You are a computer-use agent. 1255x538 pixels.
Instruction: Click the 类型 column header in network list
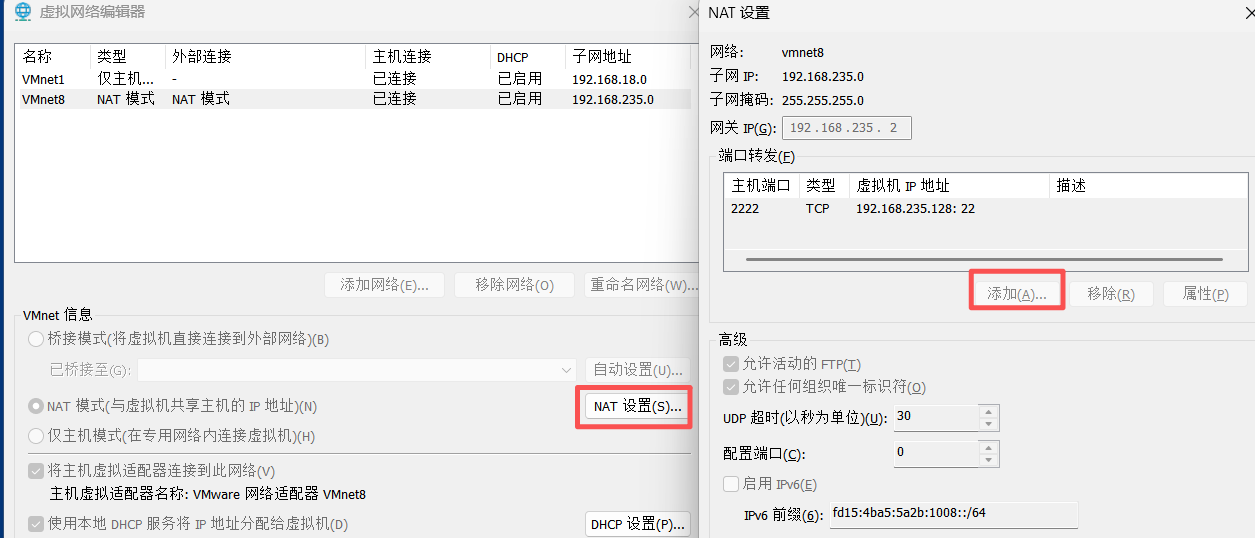128,57
